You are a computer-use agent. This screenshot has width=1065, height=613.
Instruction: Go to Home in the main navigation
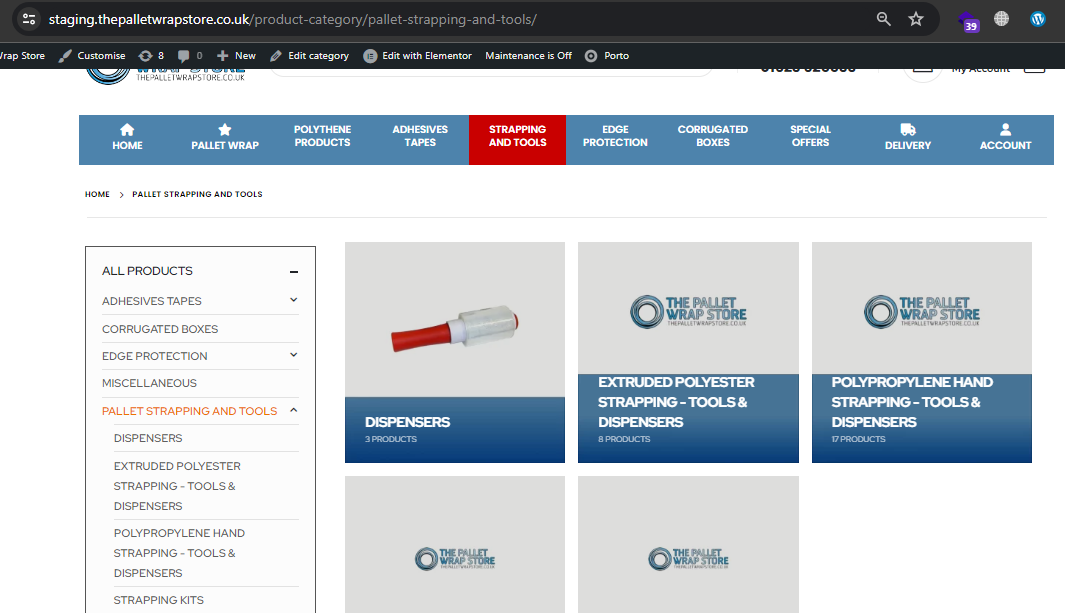pos(128,137)
